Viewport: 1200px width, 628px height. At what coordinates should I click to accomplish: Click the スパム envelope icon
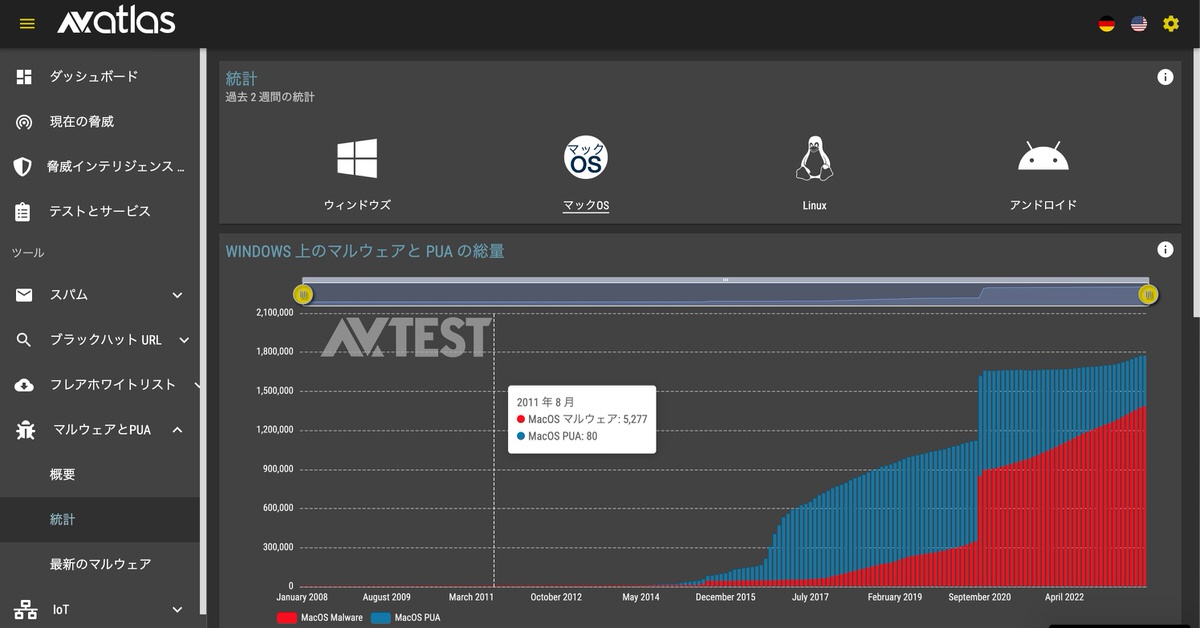pos(24,295)
